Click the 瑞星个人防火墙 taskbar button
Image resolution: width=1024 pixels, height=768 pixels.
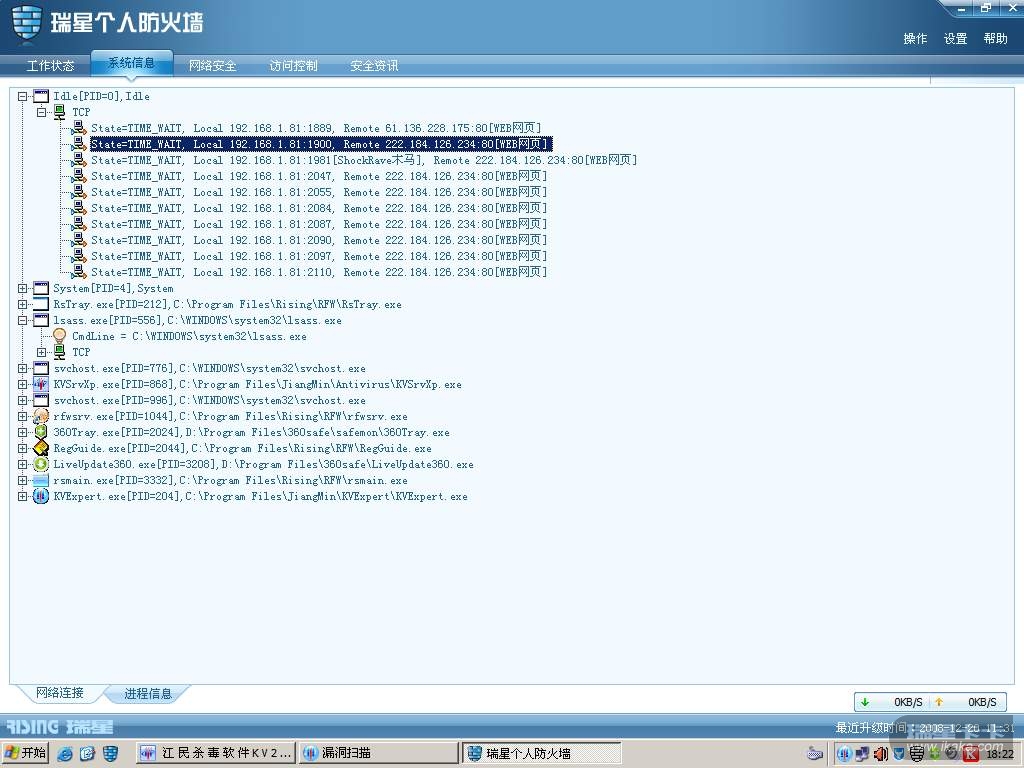541,754
